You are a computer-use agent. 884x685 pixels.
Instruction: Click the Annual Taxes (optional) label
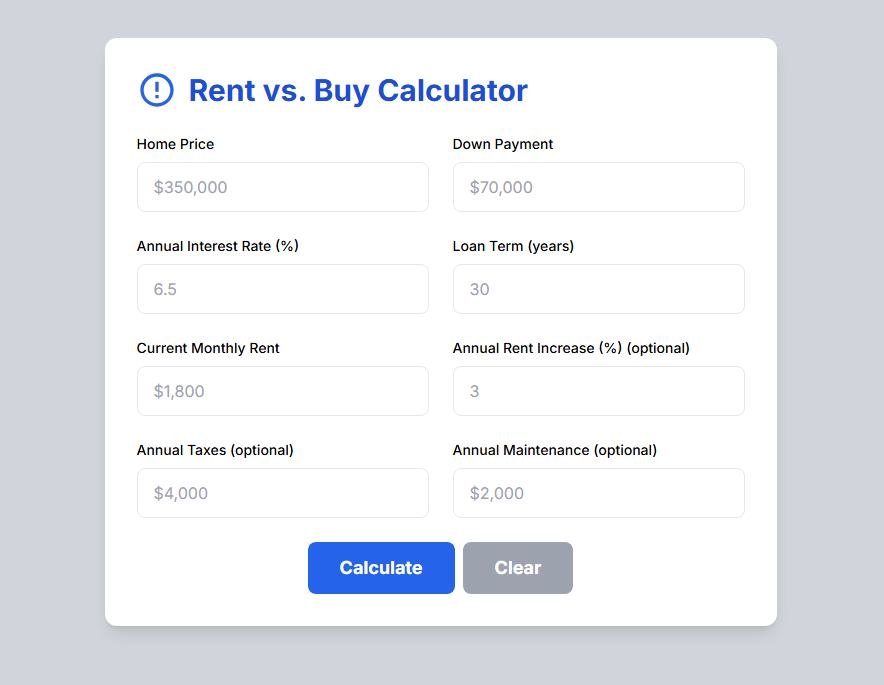pyautogui.click(x=215, y=450)
